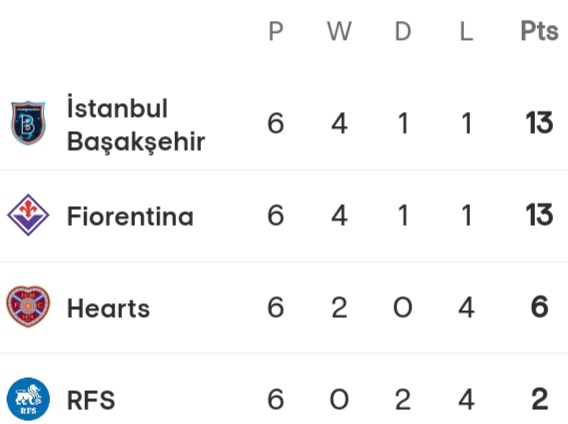Open the RFS team name
This screenshot has width=568, height=424.
click(91, 400)
